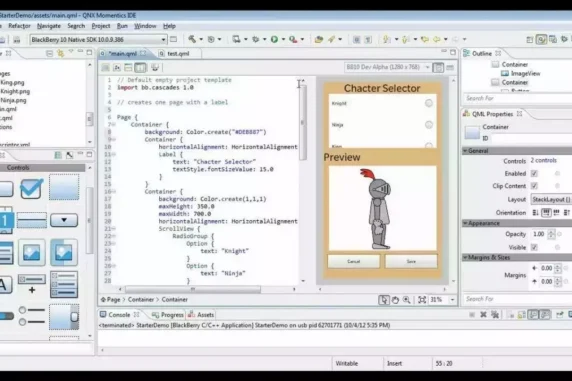The image size is (572, 381).
Task: Click the green Run button in toolbar
Action: (x=274, y=39)
